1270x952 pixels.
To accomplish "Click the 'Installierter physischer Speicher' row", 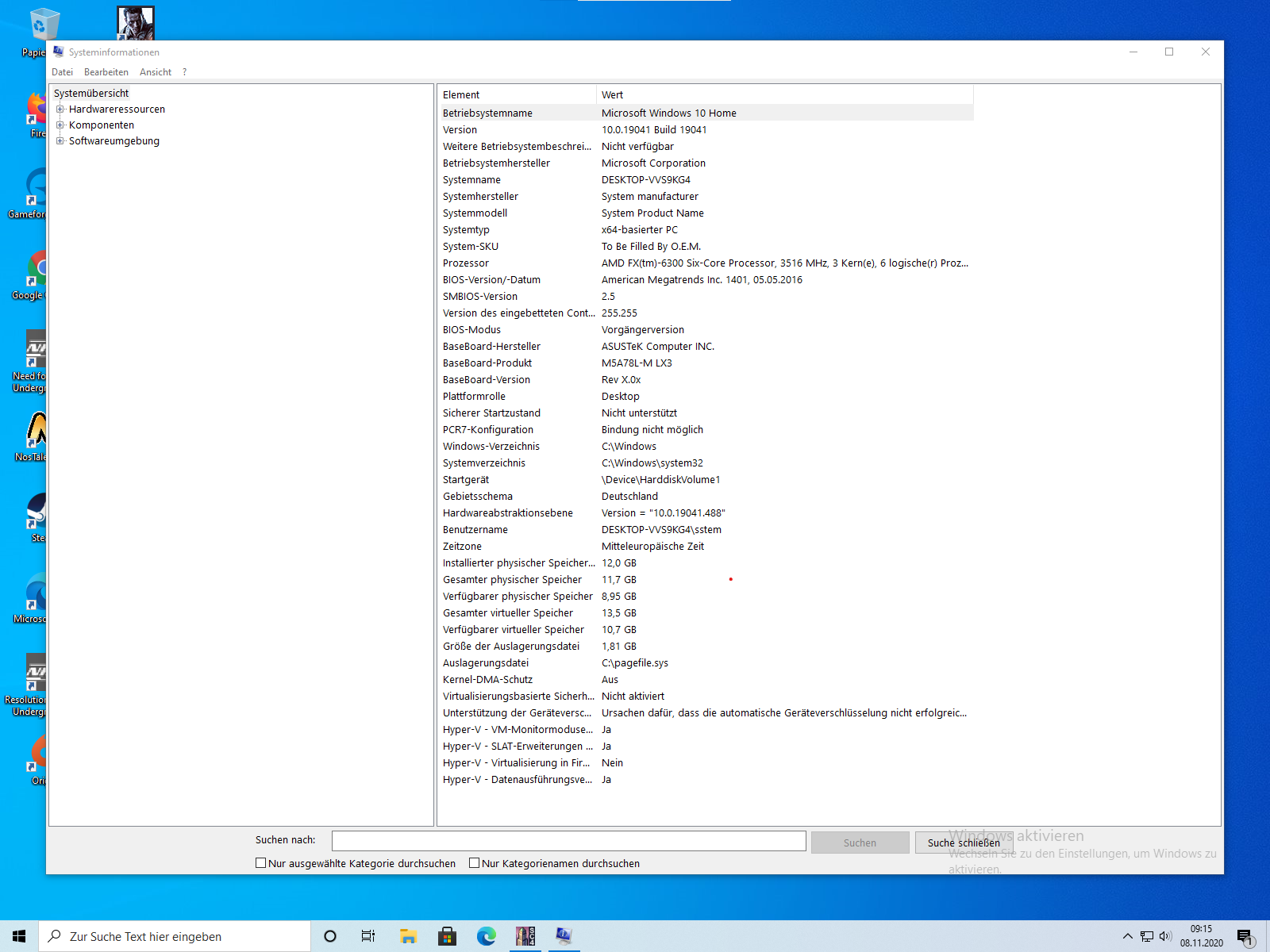I will [706, 562].
